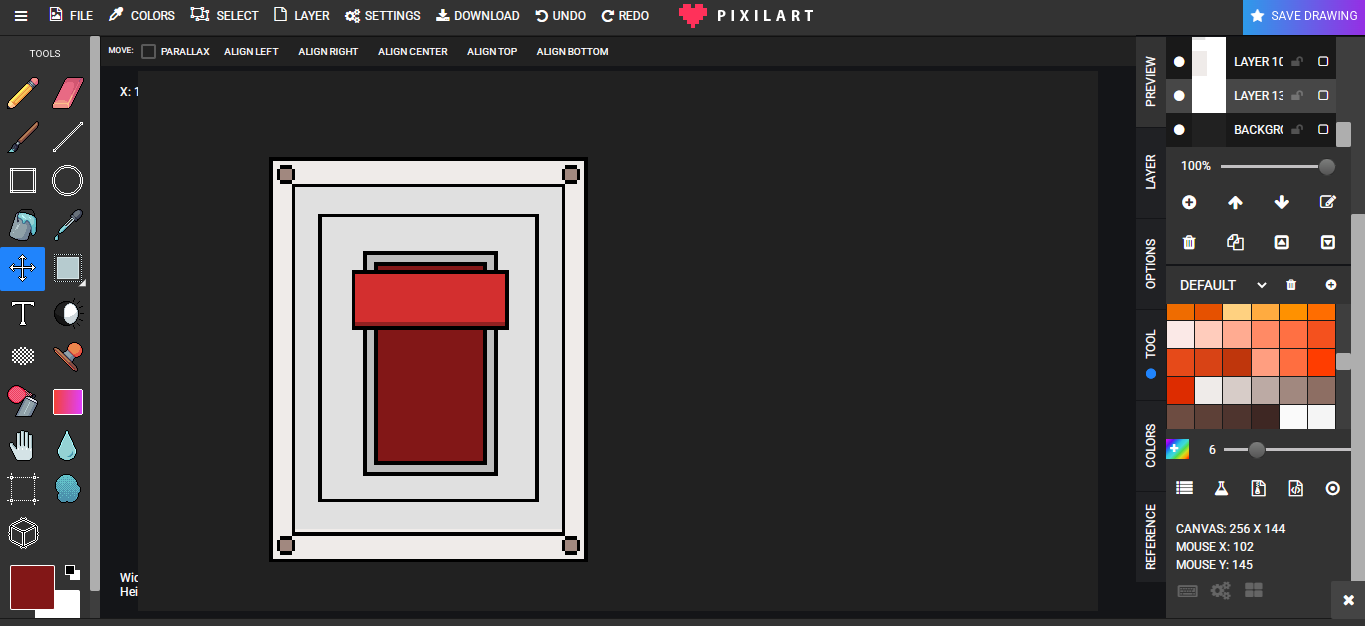Toggle visibility of Background layer
The width and height of the screenshot is (1365, 626).
[x=1179, y=129]
